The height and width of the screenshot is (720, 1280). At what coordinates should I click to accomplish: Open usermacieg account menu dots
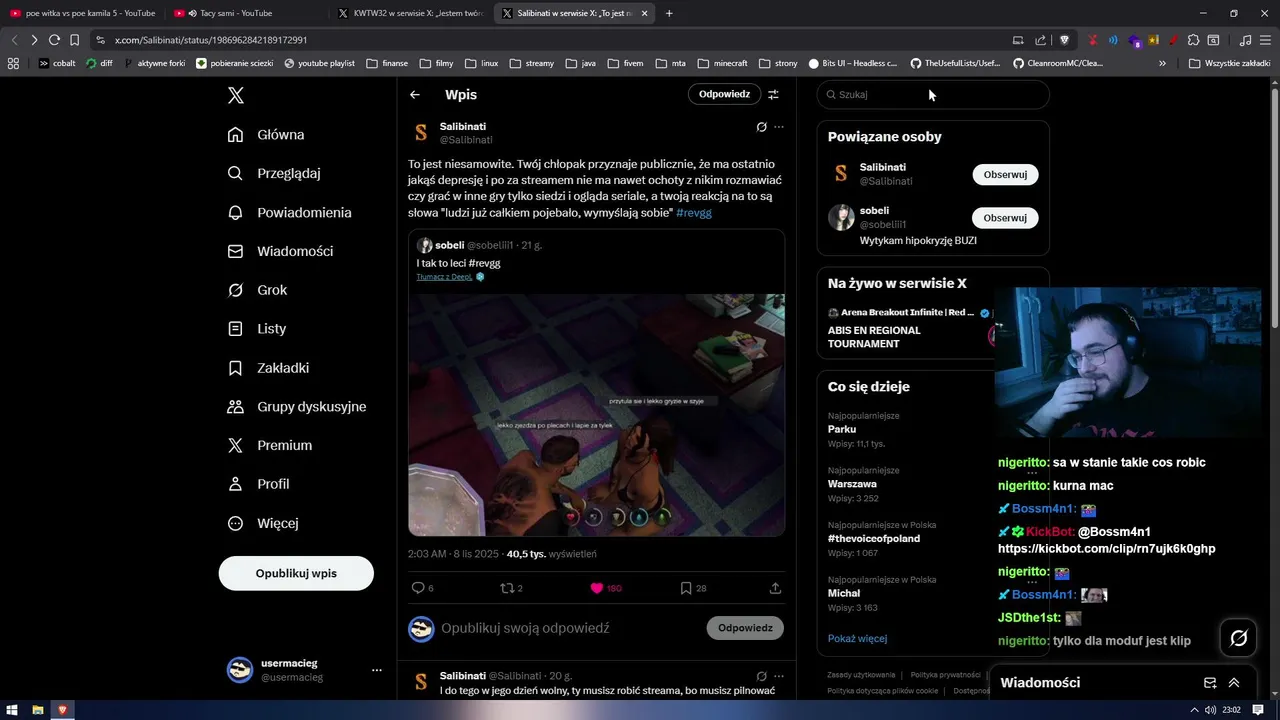click(376, 670)
